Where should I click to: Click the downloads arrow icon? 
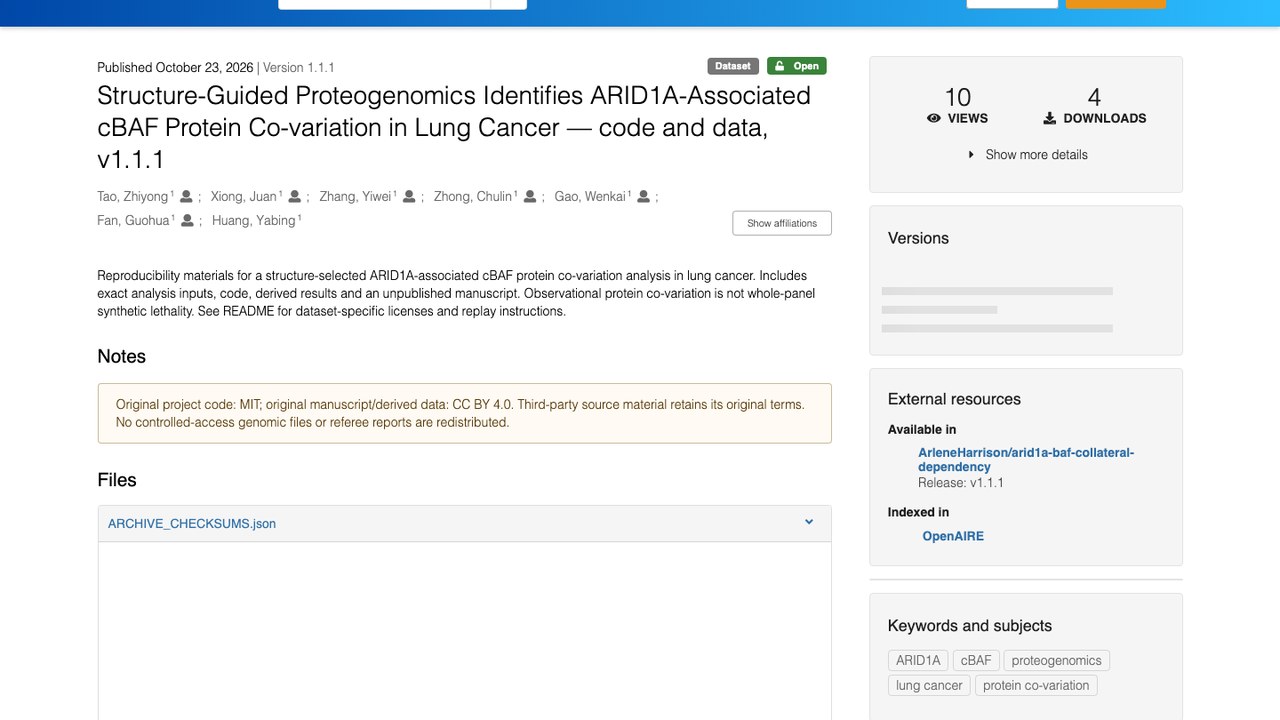1049,118
